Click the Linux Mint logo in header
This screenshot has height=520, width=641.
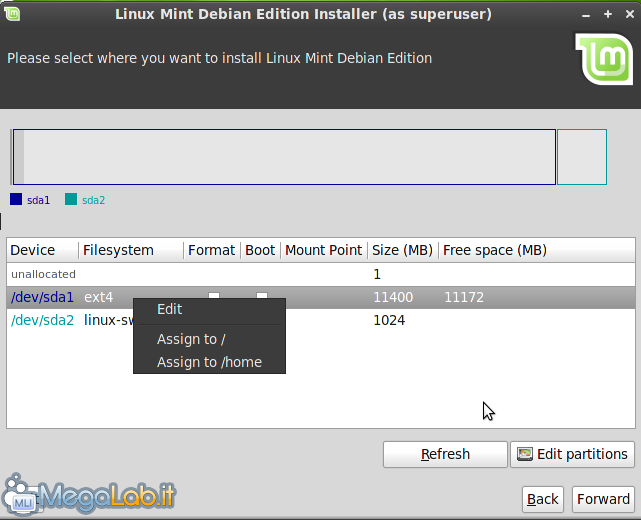point(603,61)
